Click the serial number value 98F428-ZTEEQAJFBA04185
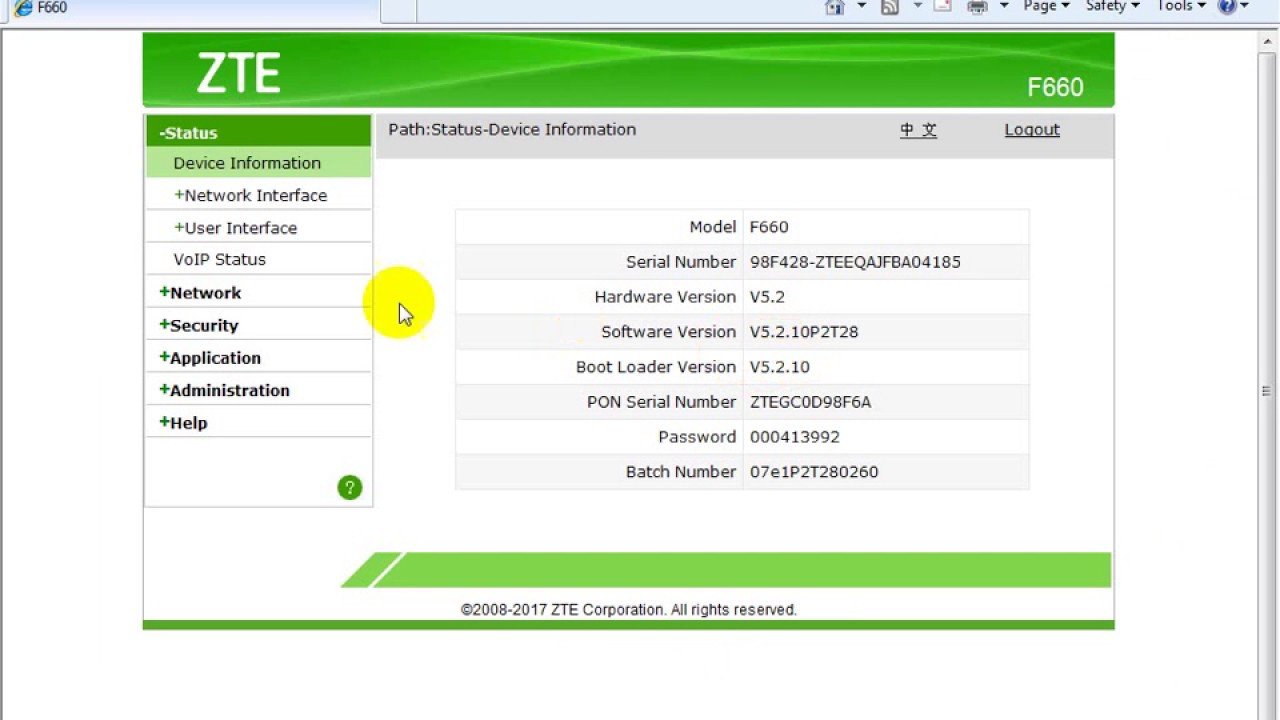 [855, 262]
